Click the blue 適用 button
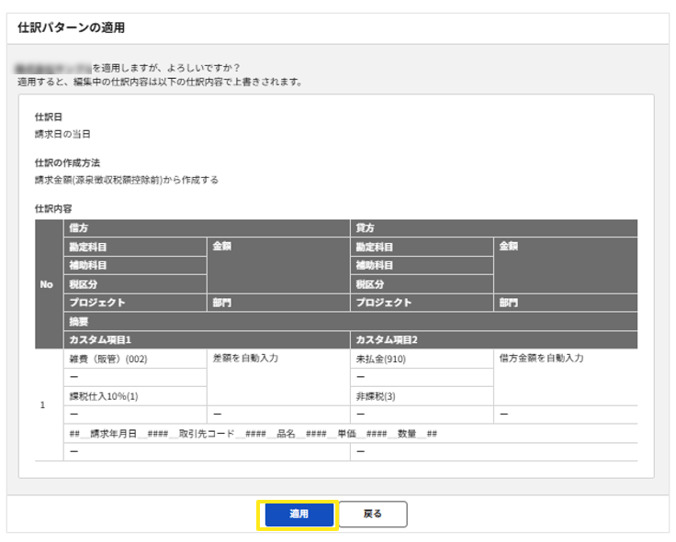 (299, 514)
